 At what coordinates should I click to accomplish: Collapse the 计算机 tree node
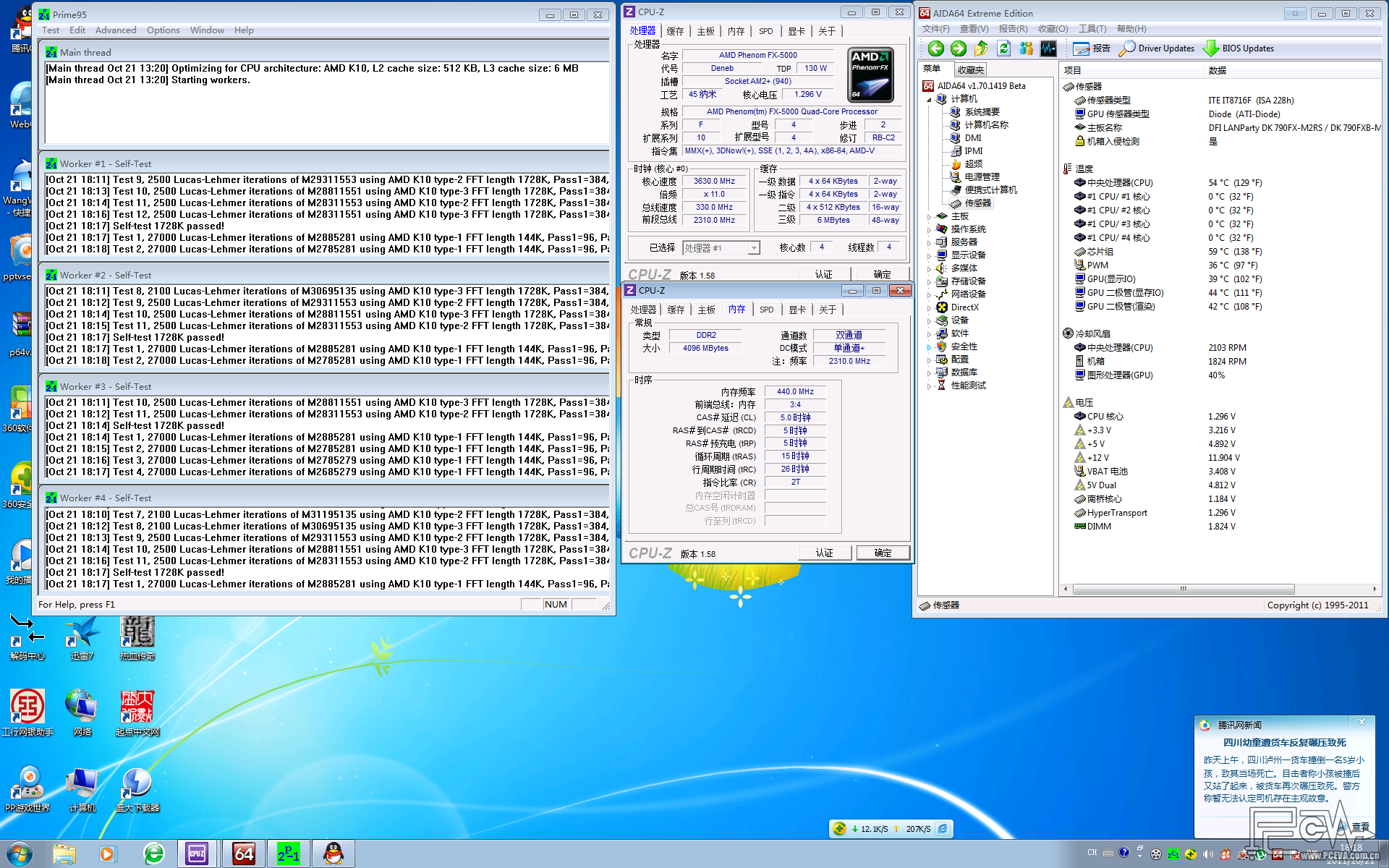pos(930,99)
